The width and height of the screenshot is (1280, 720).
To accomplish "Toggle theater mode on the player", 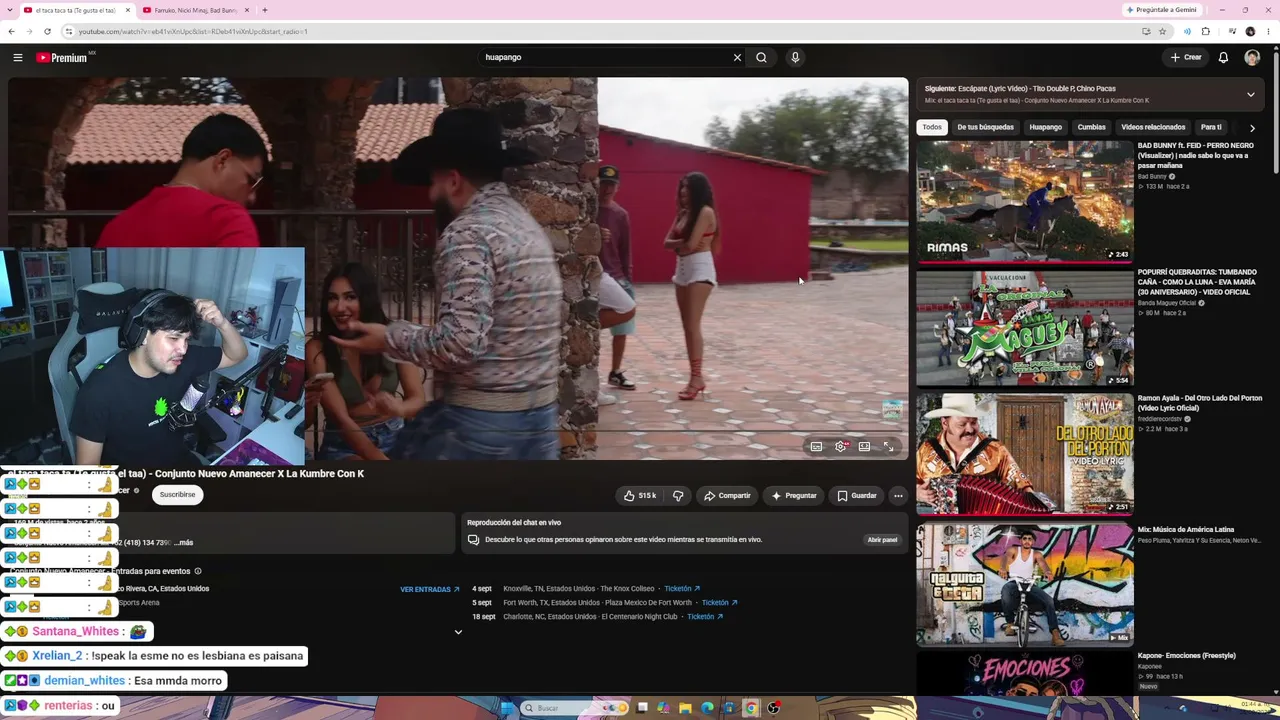I will click(864, 447).
